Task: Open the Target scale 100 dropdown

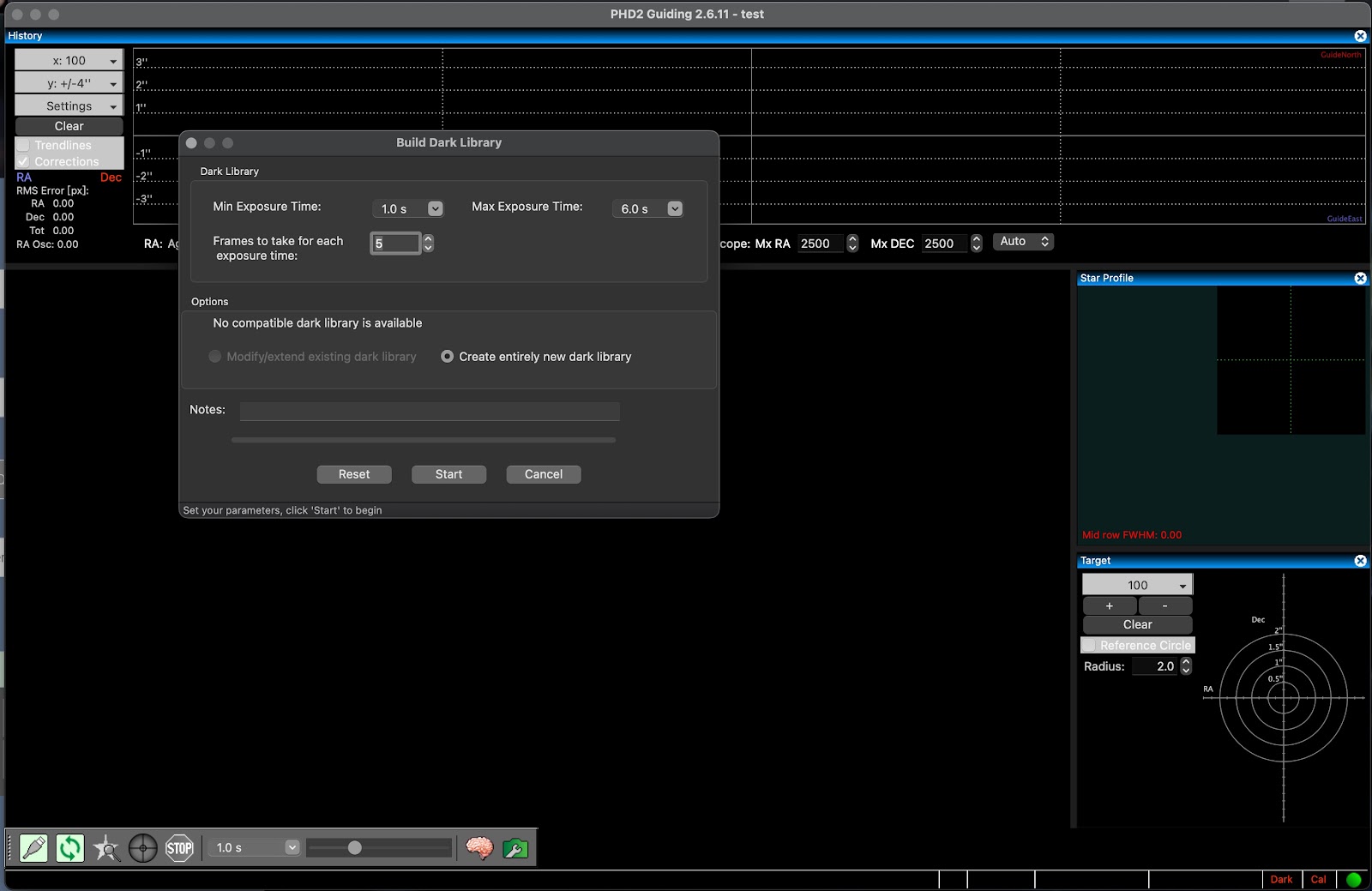Action: tap(1137, 585)
